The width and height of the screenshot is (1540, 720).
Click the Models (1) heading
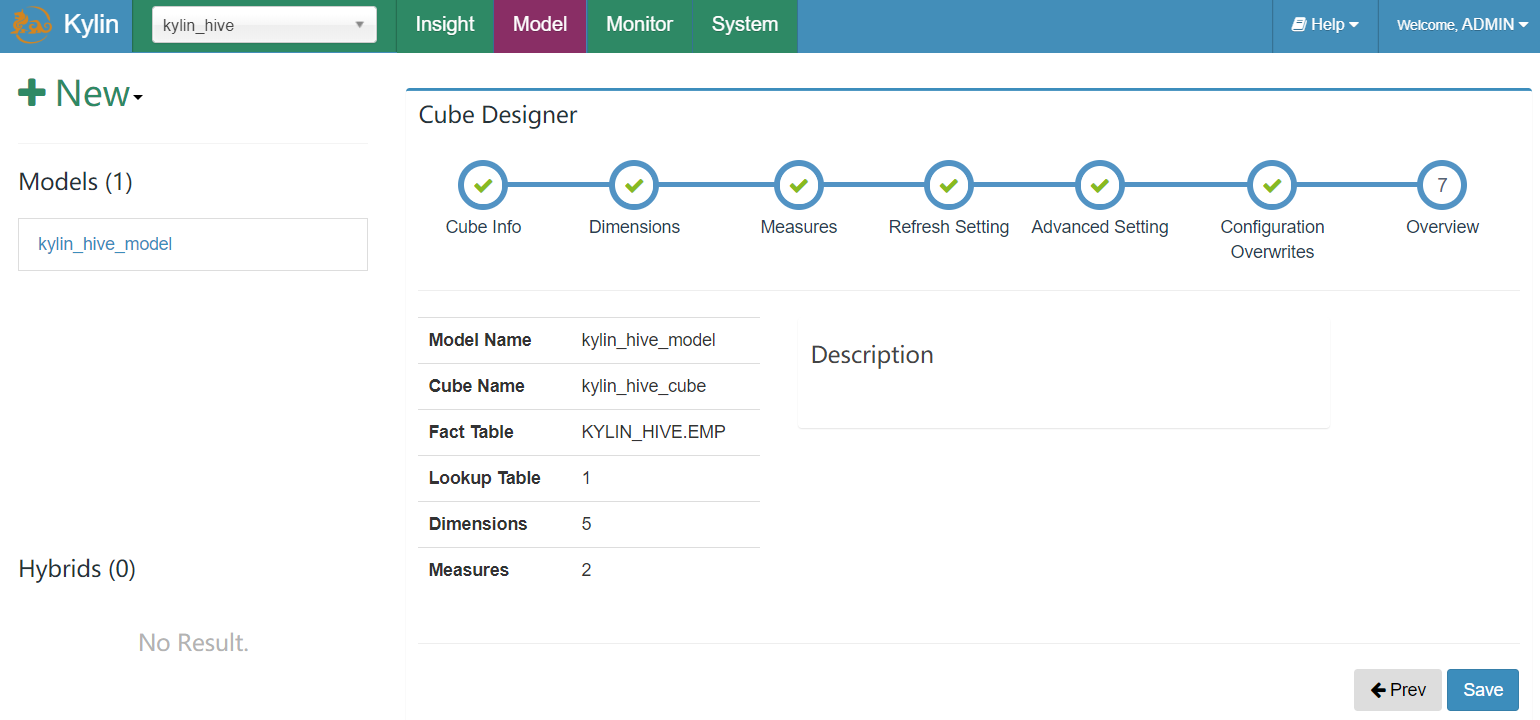76,182
